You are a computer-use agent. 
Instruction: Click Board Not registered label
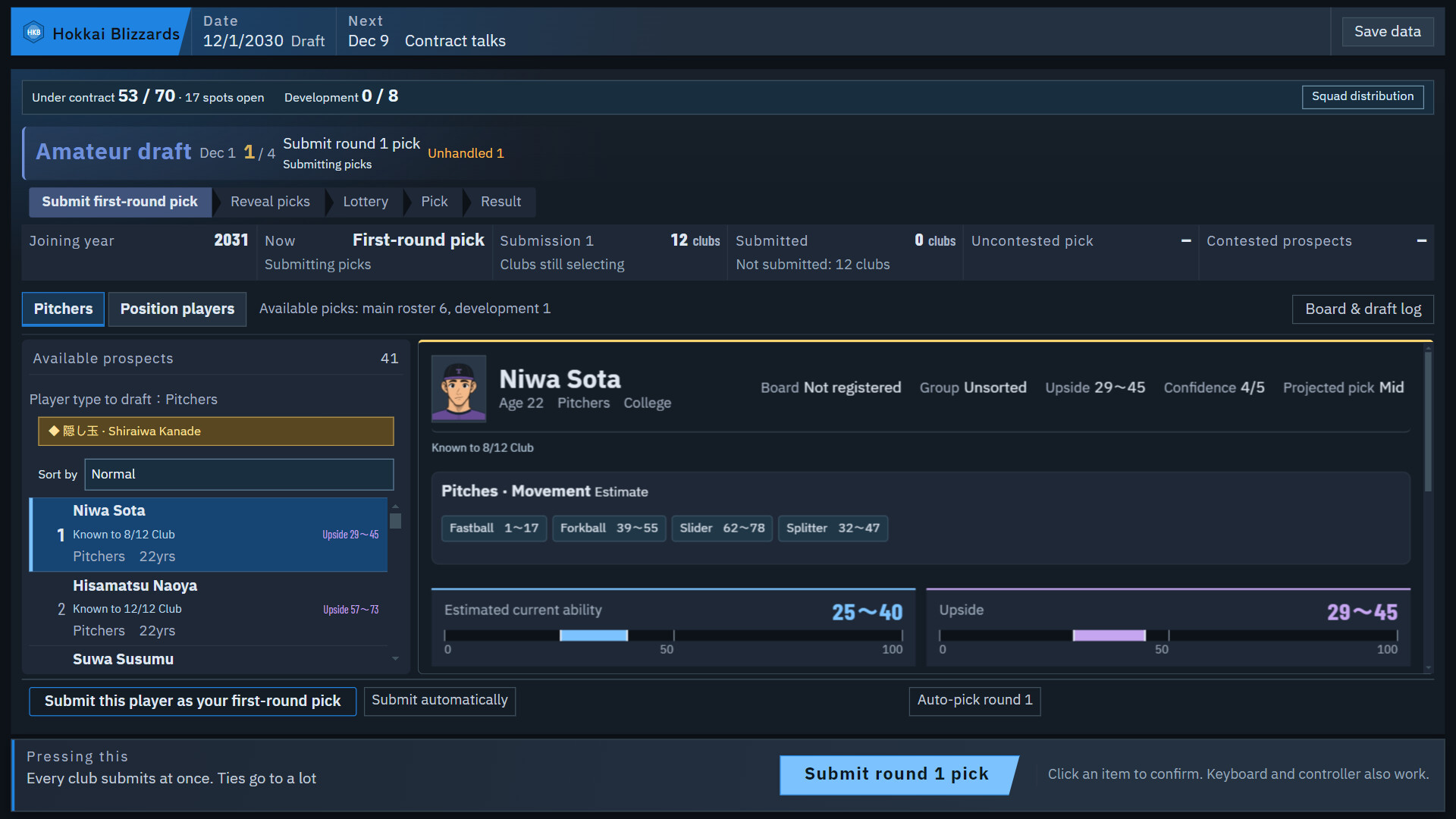[831, 388]
